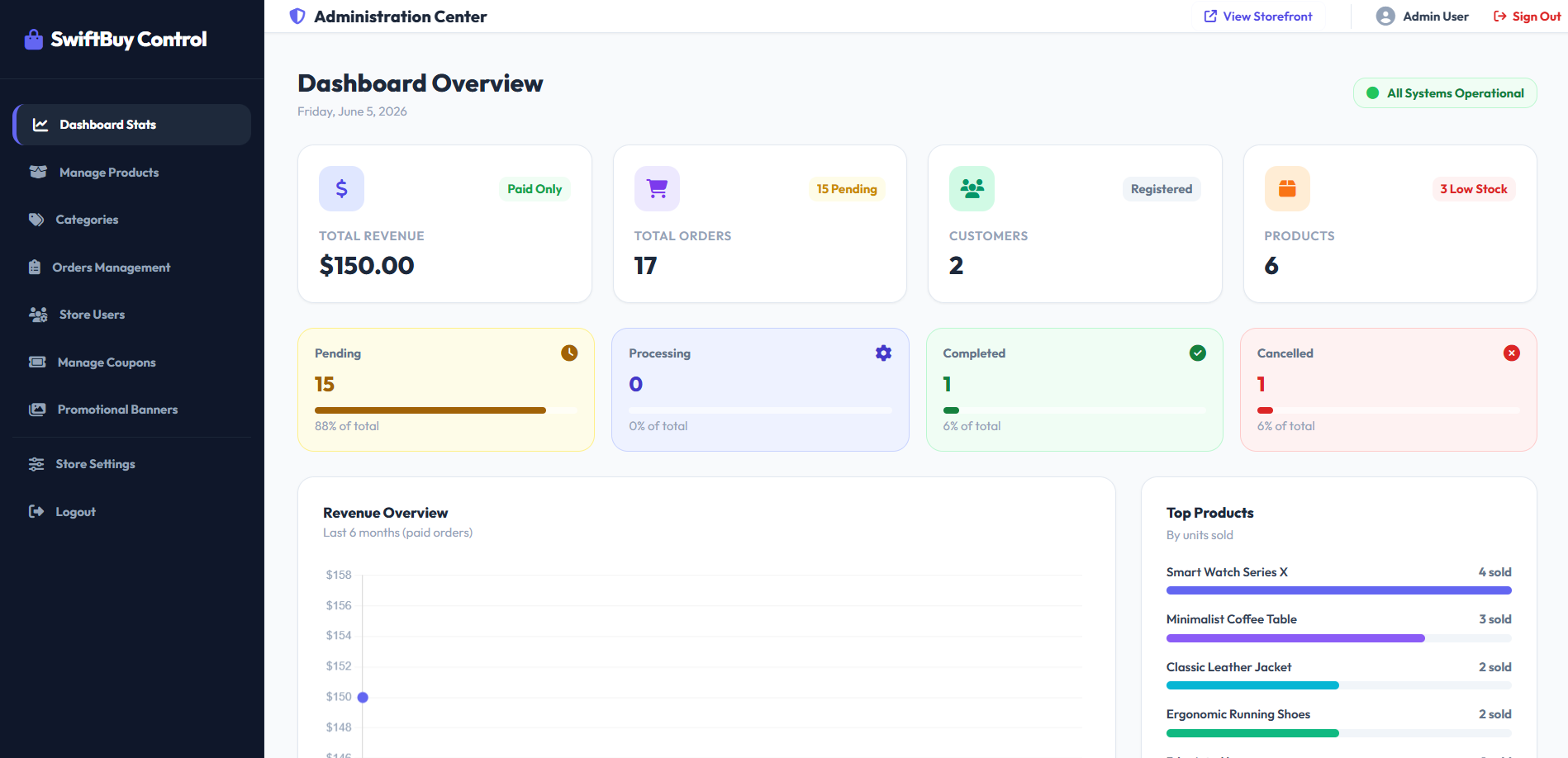The image size is (1568, 758).
Task: Click the $150 data point on revenue chart
Action: click(363, 698)
